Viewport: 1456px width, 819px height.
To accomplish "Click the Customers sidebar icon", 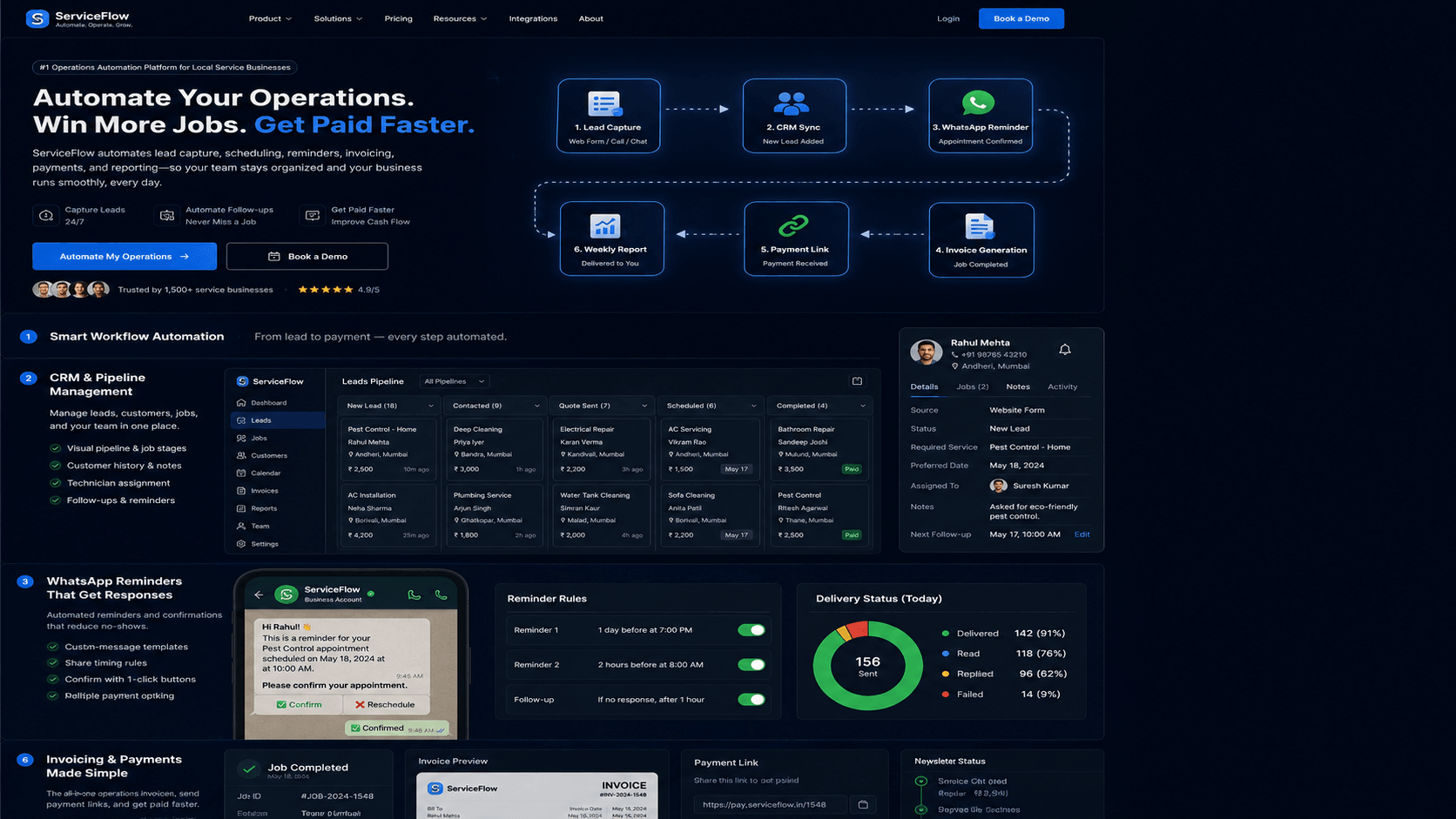I will coord(241,455).
